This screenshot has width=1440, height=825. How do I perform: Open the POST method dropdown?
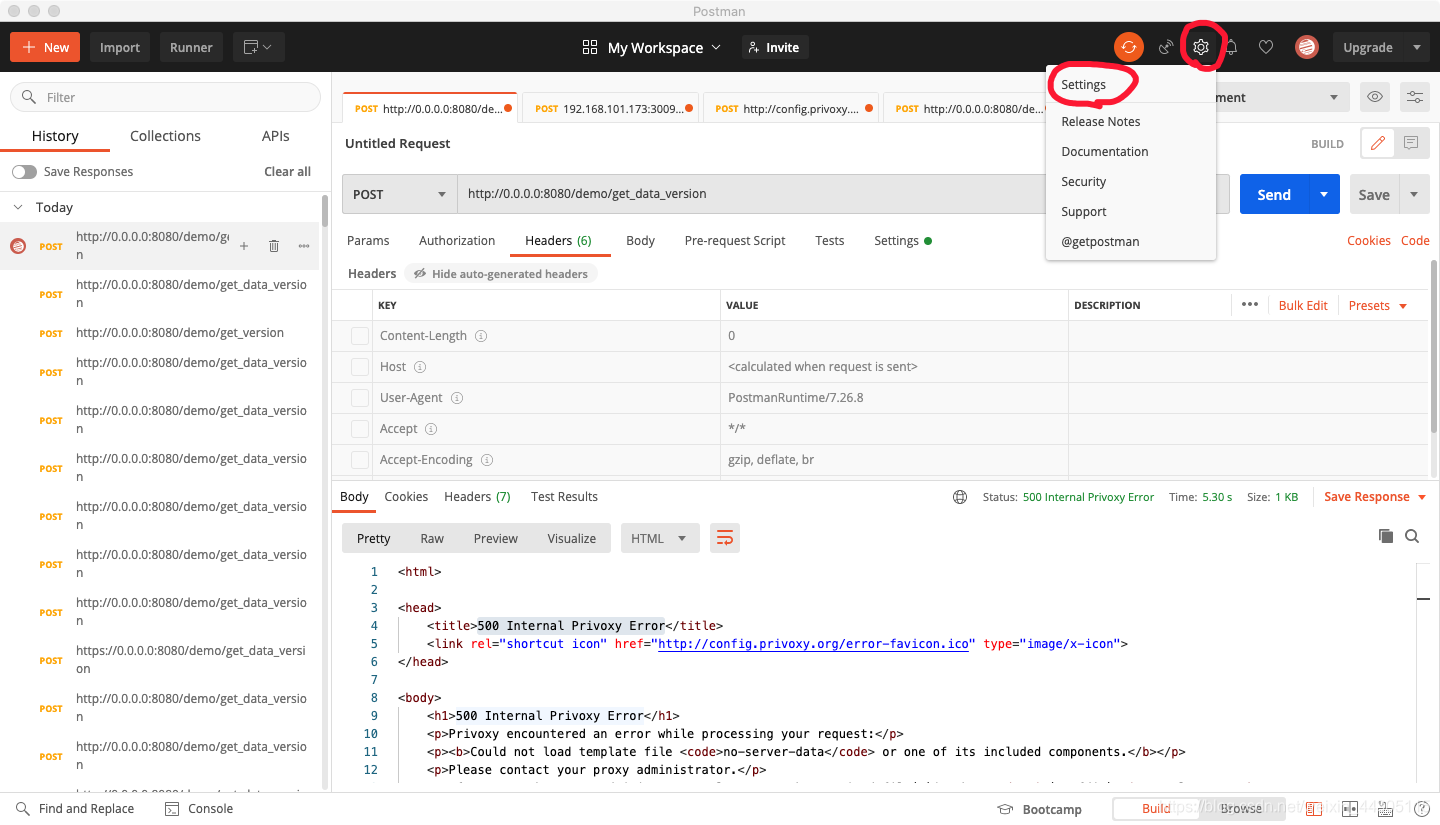point(399,193)
